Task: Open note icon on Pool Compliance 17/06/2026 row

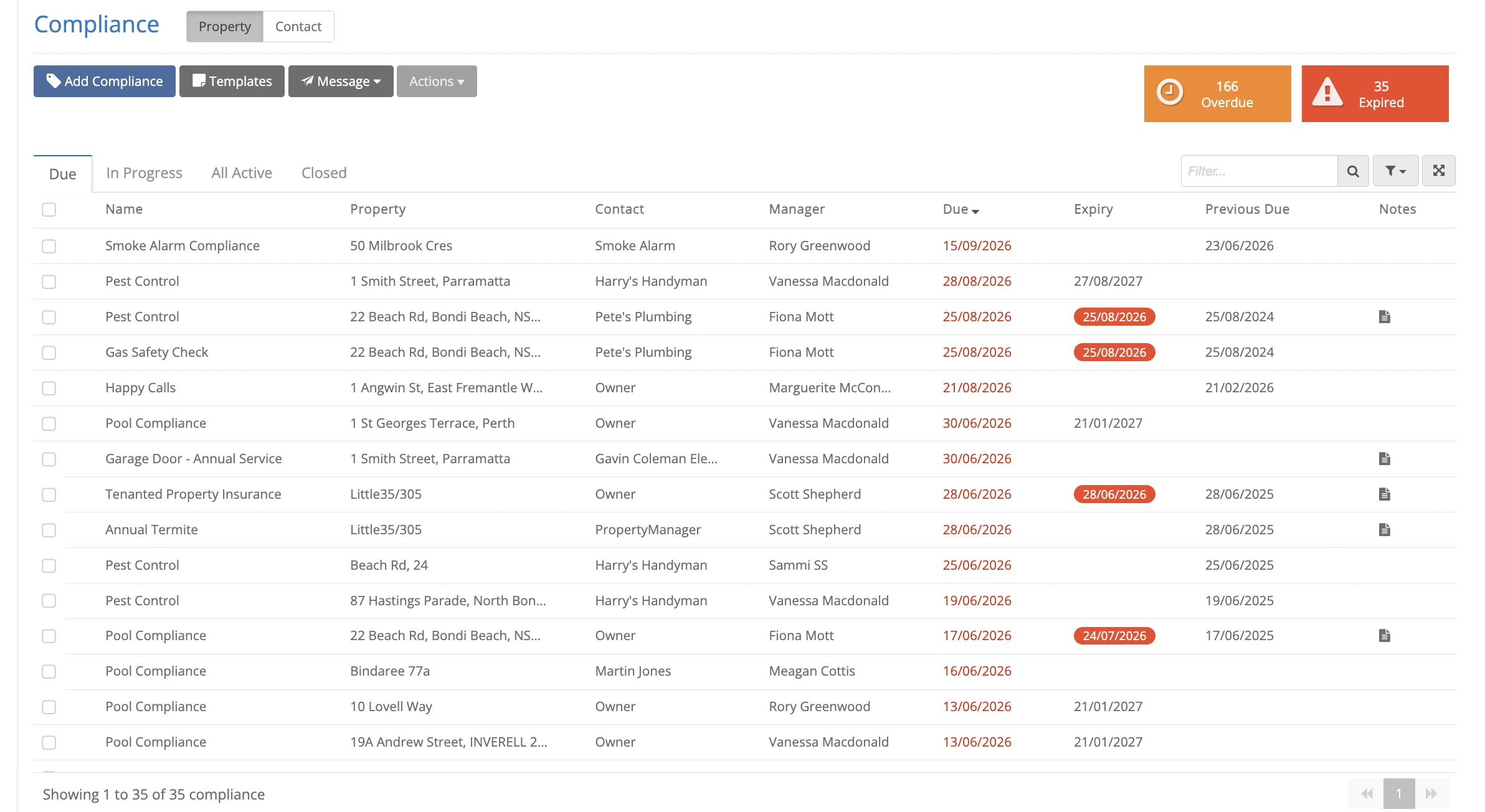Action: pos(1384,636)
